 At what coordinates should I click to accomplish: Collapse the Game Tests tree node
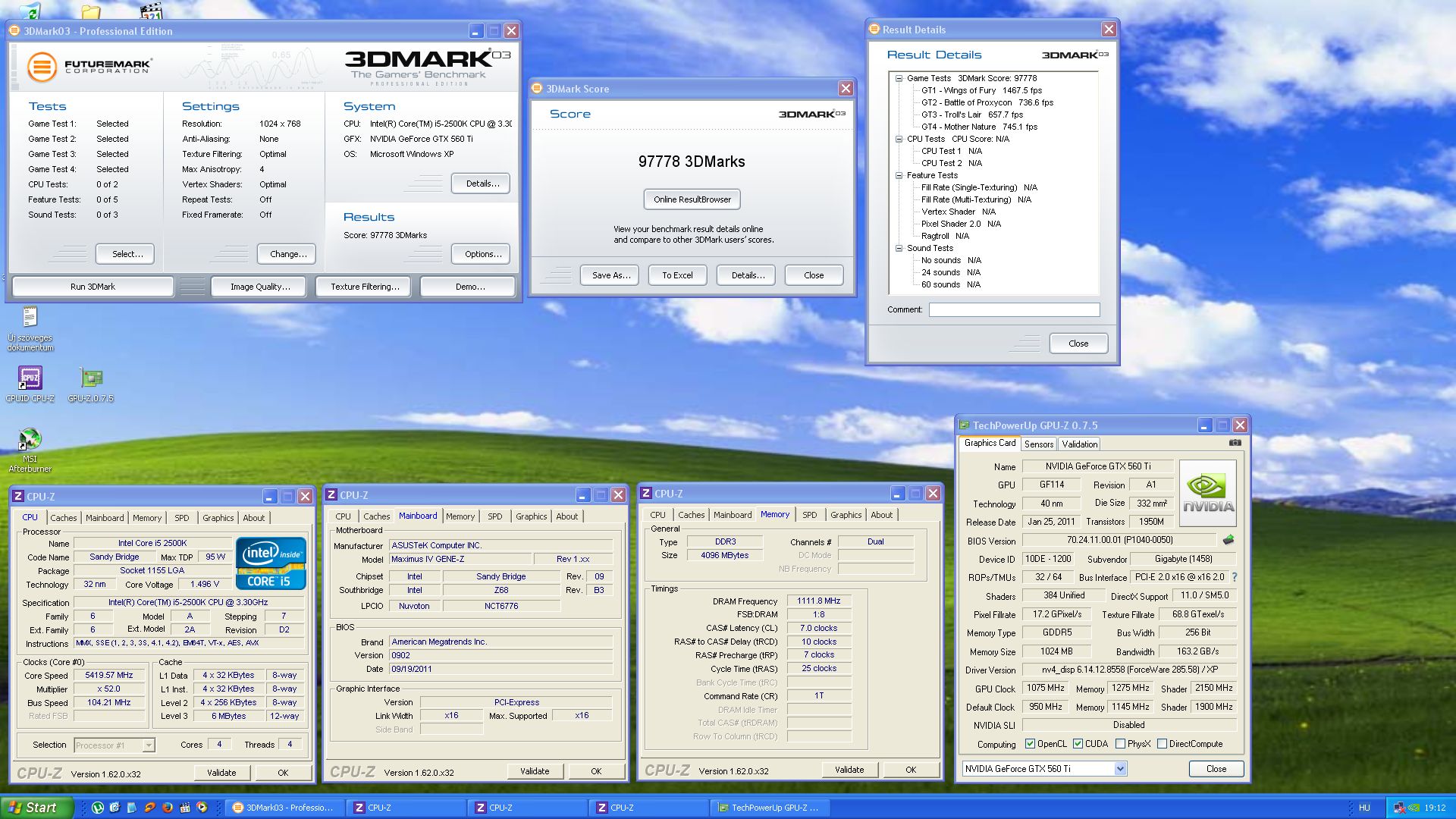coord(899,78)
